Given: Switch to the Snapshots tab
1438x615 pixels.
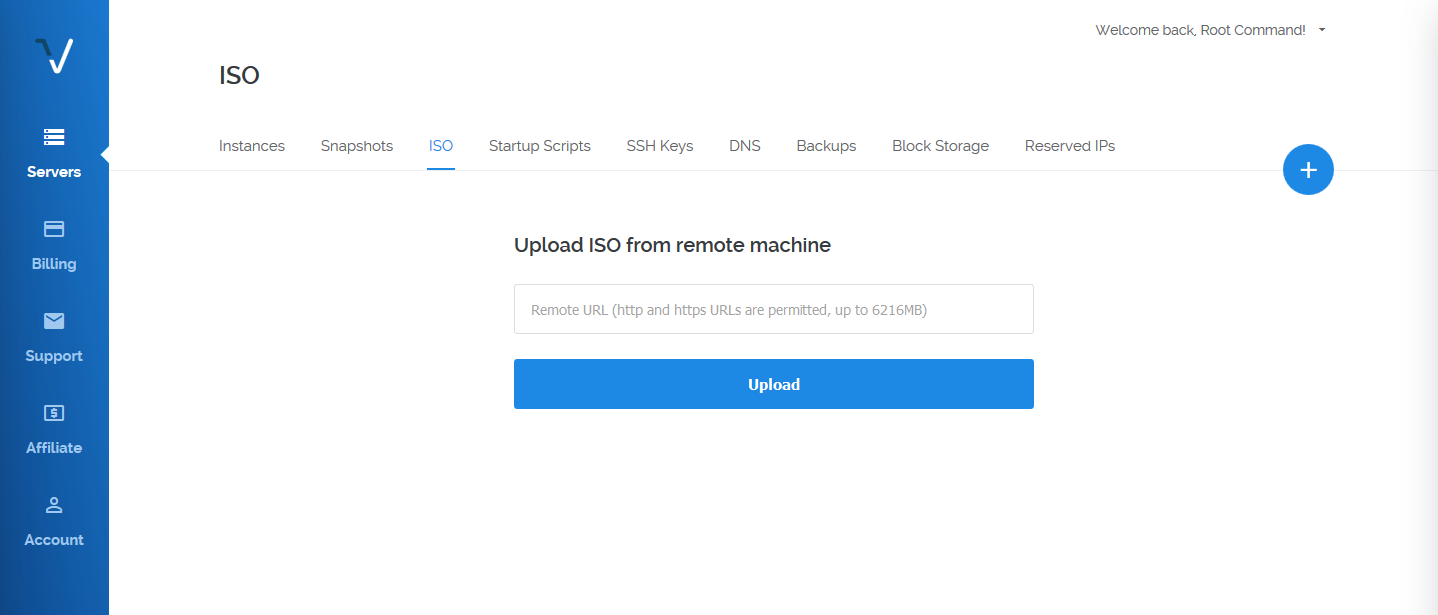Looking at the screenshot, I should pyautogui.click(x=357, y=146).
